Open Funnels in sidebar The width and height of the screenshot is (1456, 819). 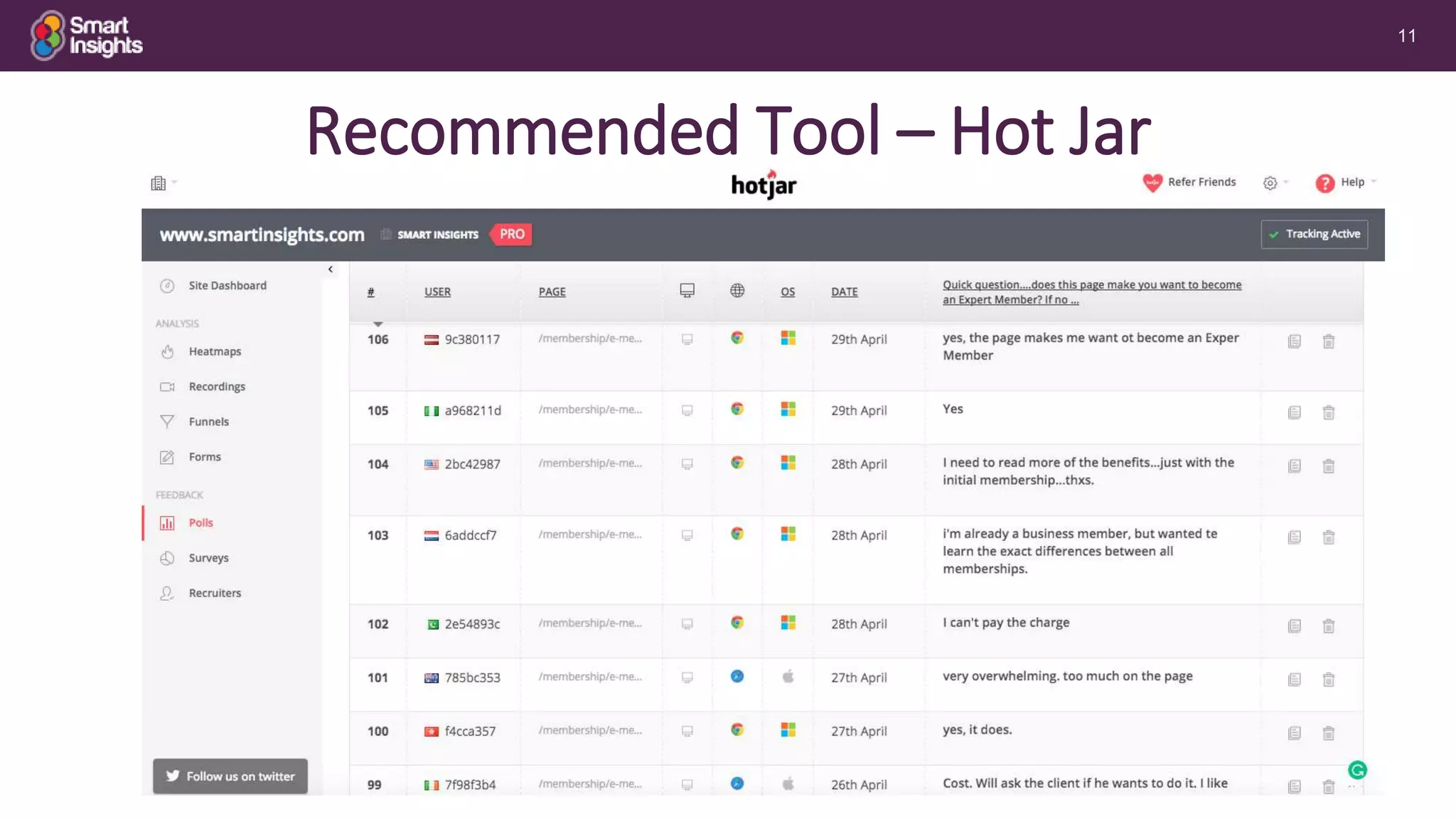click(195, 422)
